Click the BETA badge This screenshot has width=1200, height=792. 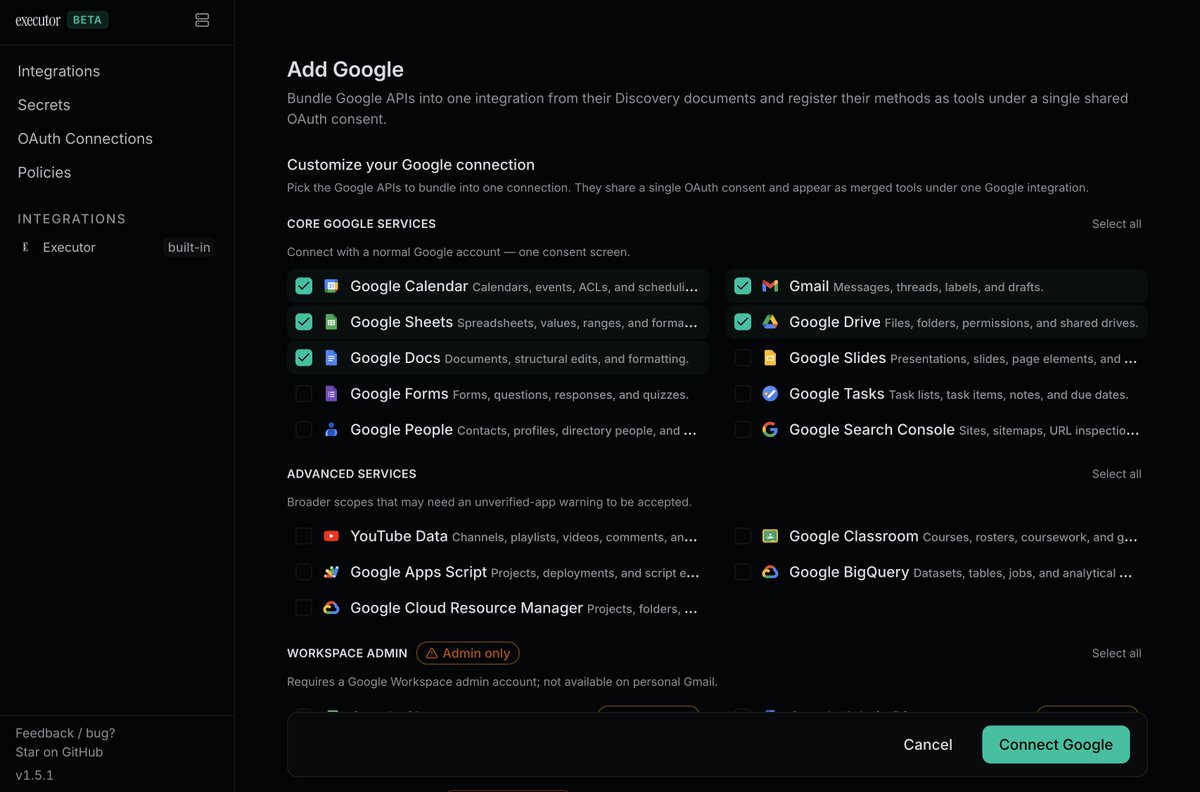88,20
